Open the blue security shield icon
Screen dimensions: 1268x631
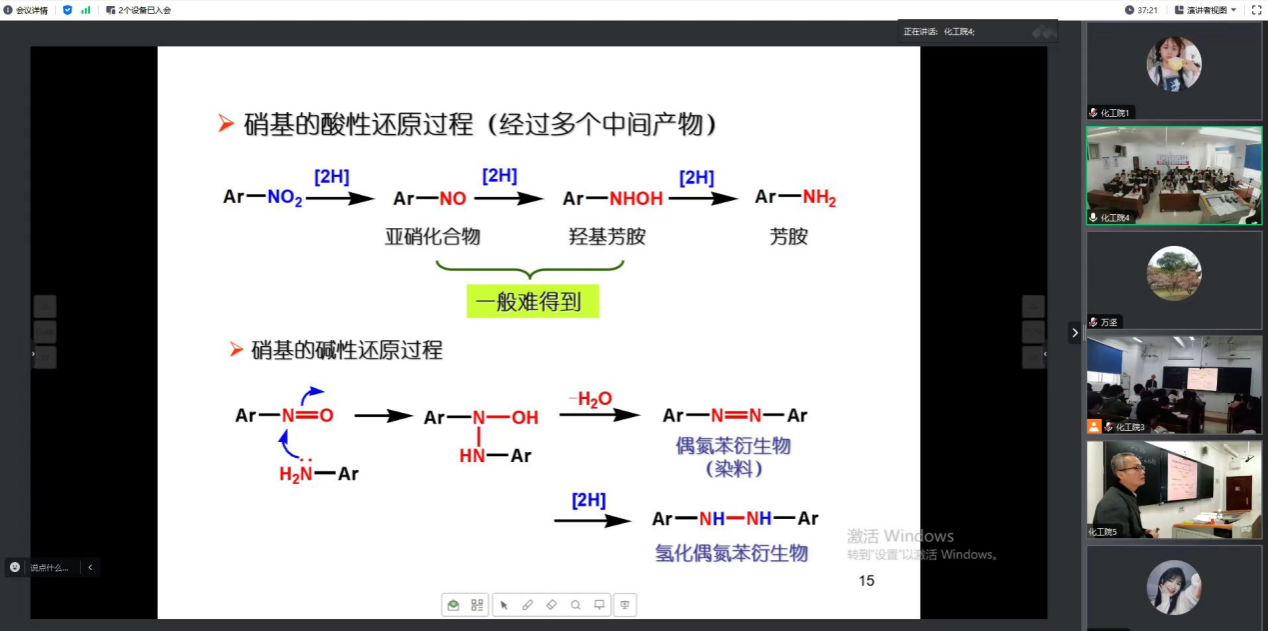tap(68, 10)
